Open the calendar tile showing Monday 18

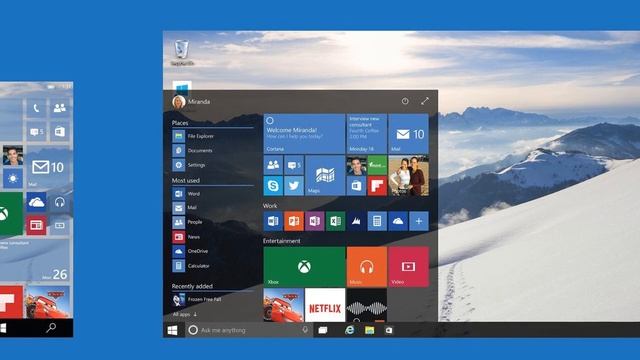[367, 133]
